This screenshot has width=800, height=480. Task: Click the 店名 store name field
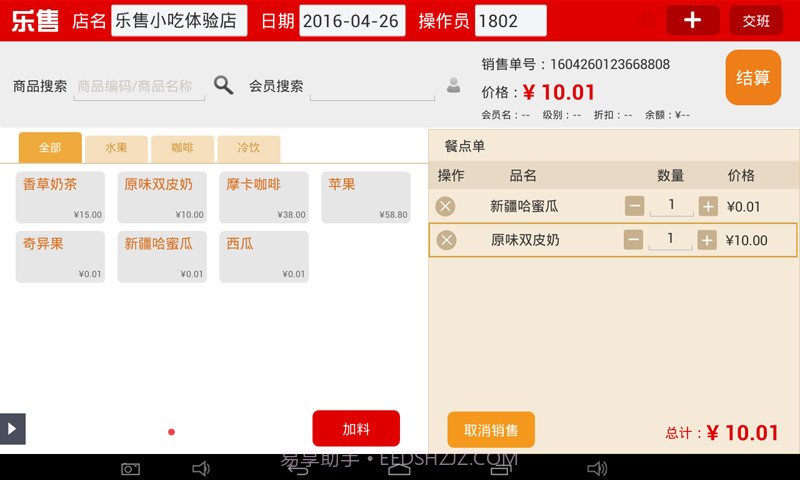179,20
